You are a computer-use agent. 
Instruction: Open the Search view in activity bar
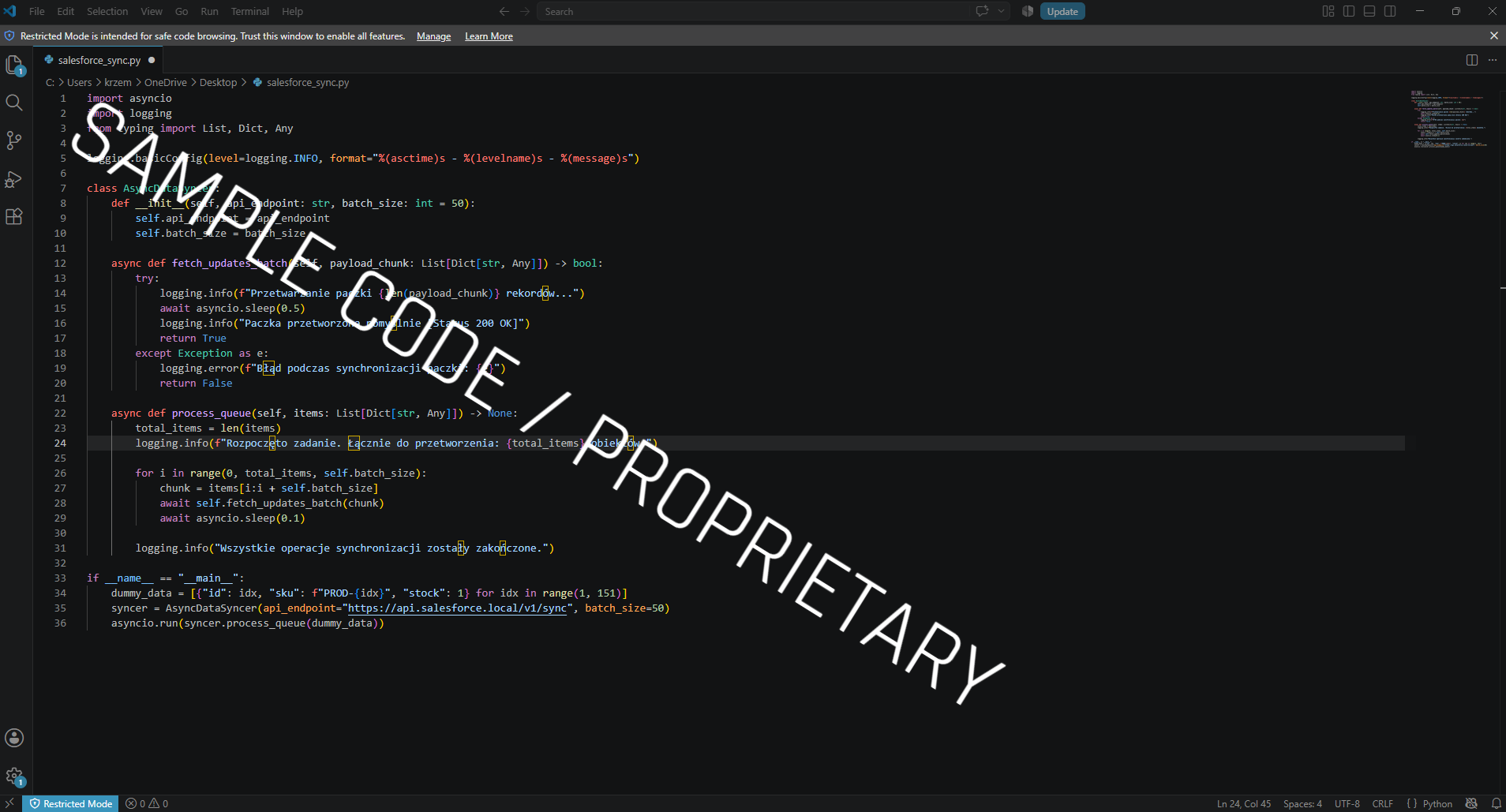pos(14,103)
